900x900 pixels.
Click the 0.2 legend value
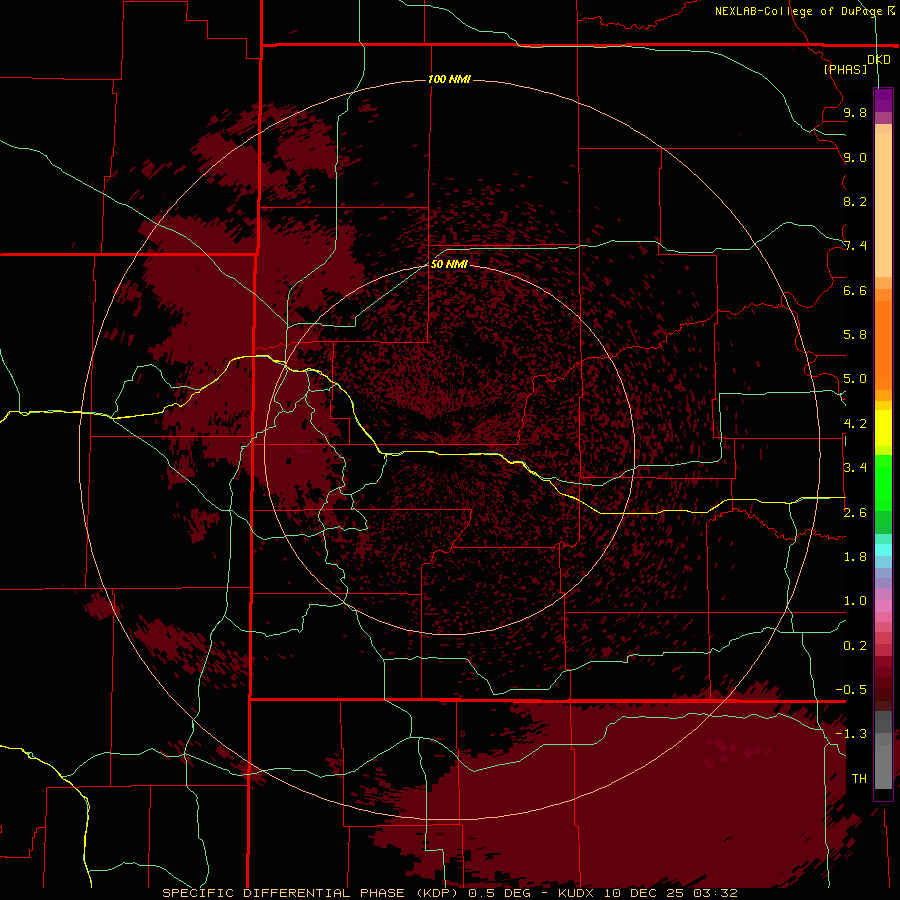coord(855,646)
